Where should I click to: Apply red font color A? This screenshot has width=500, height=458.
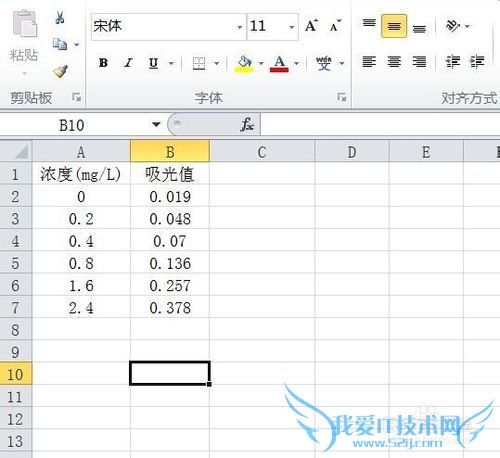279,63
